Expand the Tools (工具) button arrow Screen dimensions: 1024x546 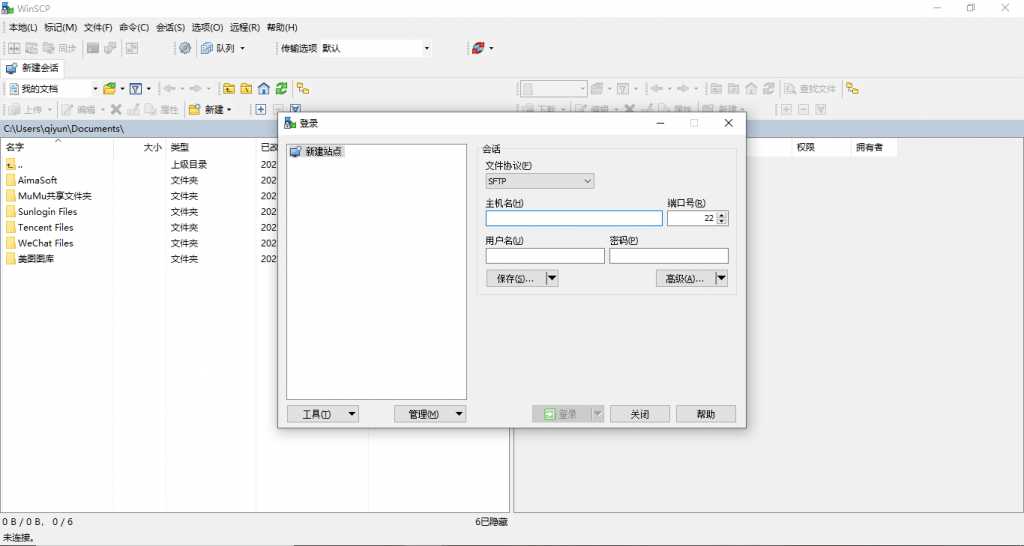pos(352,414)
